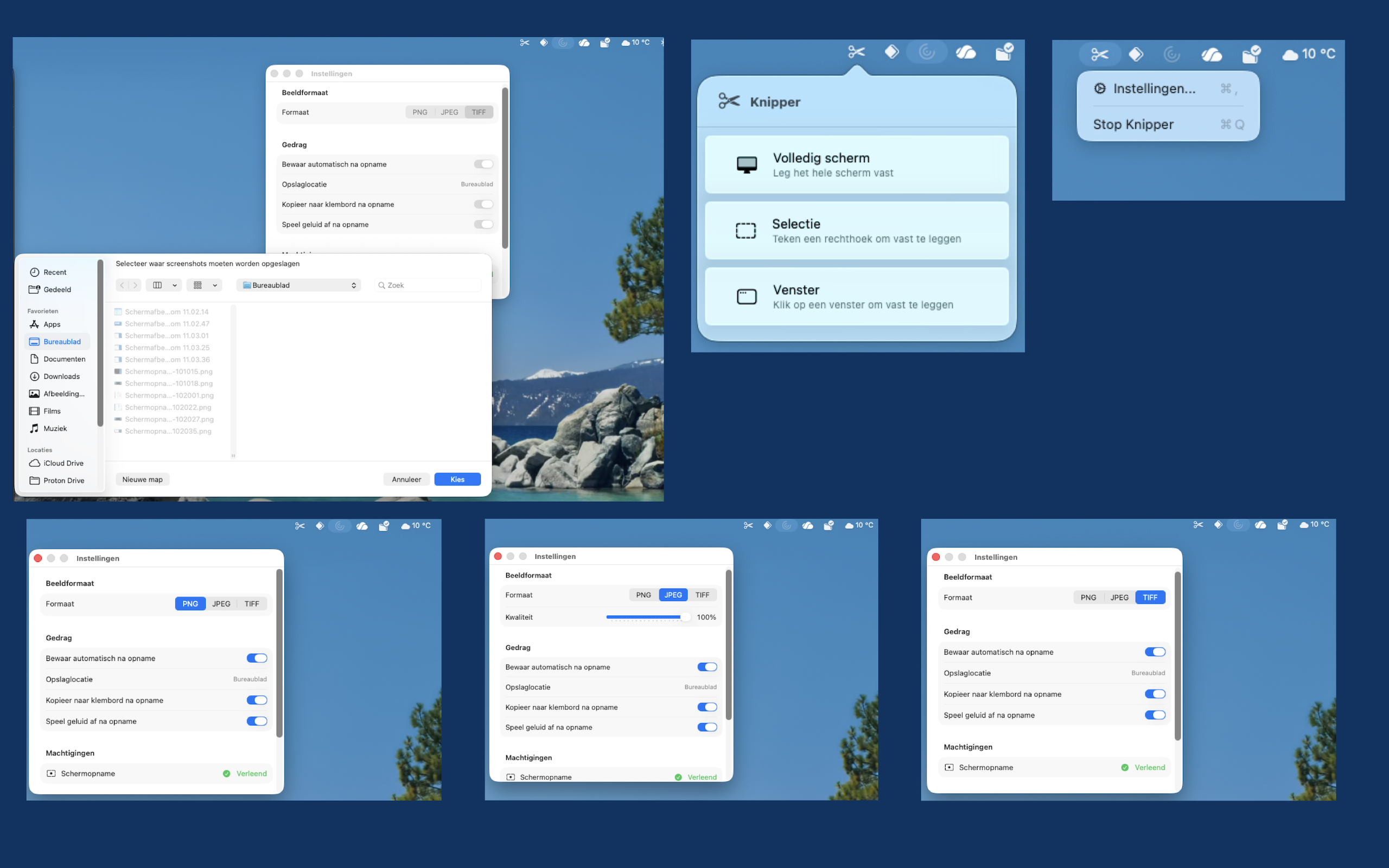Open the view style dropdown

163,285
